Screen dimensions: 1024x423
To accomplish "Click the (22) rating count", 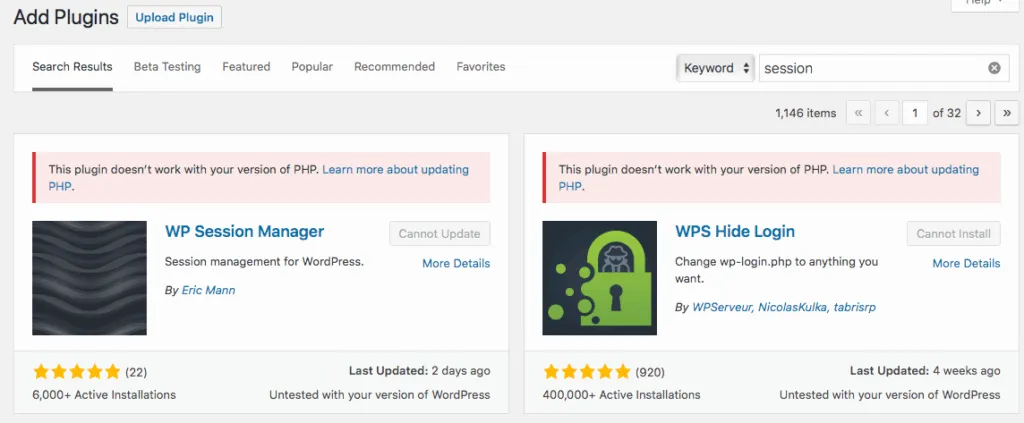I will pos(136,373).
